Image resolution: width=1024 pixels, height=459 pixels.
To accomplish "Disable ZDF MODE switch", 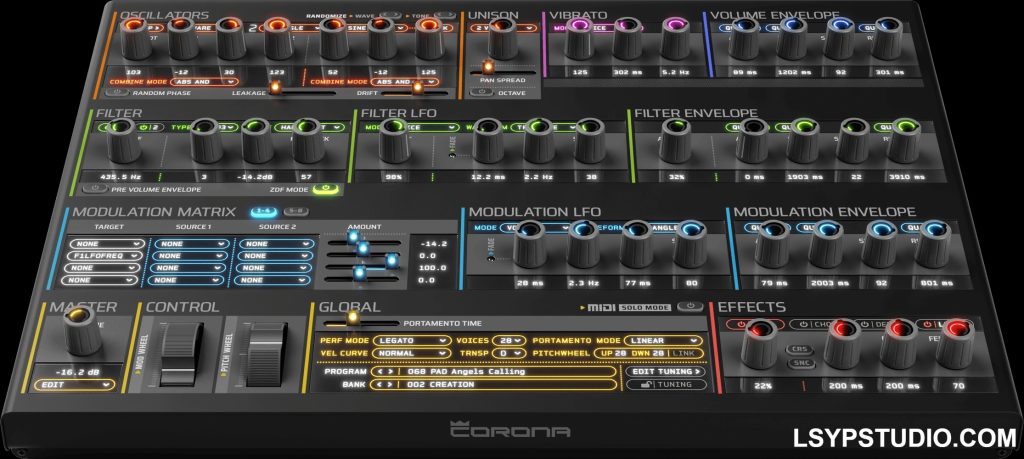I will tap(327, 189).
